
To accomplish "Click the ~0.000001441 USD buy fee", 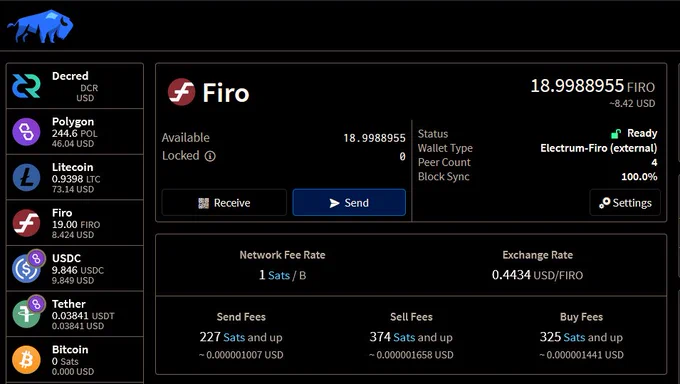I will tap(581, 355).
